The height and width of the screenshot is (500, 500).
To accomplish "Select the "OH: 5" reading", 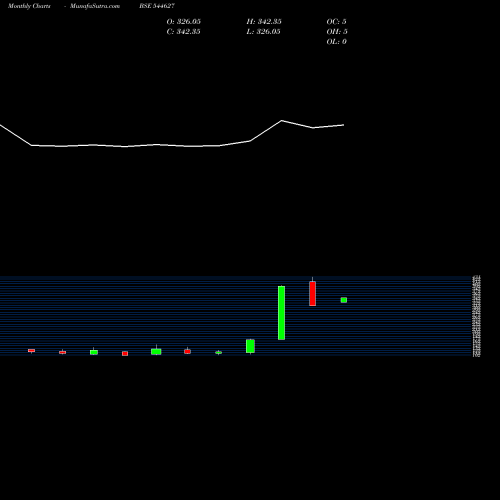I will coord(337,32).
